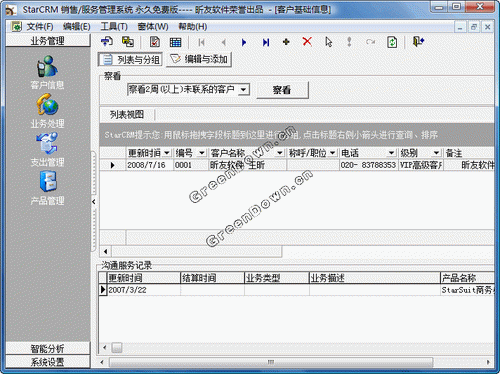
Task: Open the 客户信息 sidebar icon
Action: point(47,66)
